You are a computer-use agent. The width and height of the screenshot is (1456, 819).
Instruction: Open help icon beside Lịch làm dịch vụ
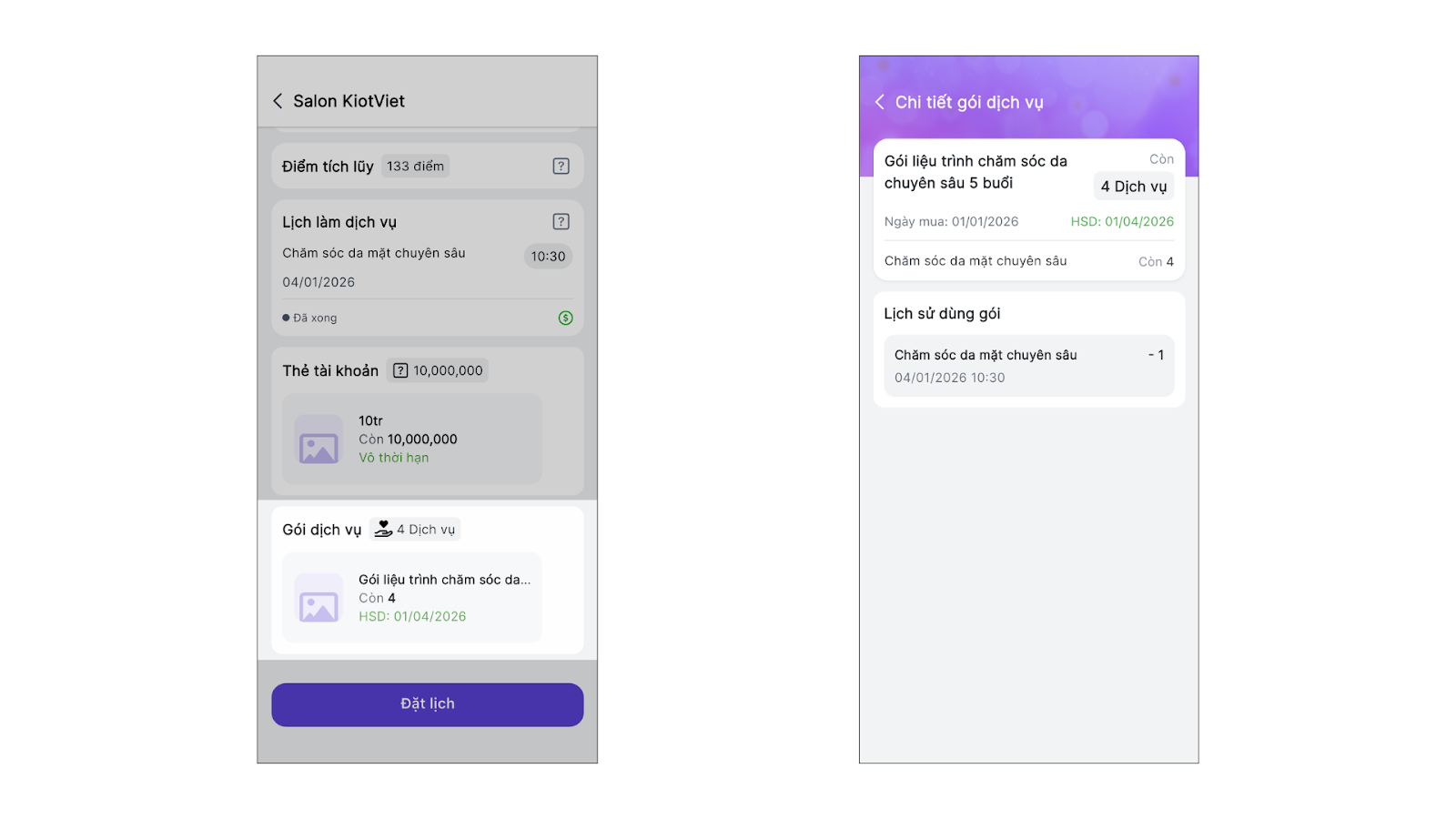561,222
